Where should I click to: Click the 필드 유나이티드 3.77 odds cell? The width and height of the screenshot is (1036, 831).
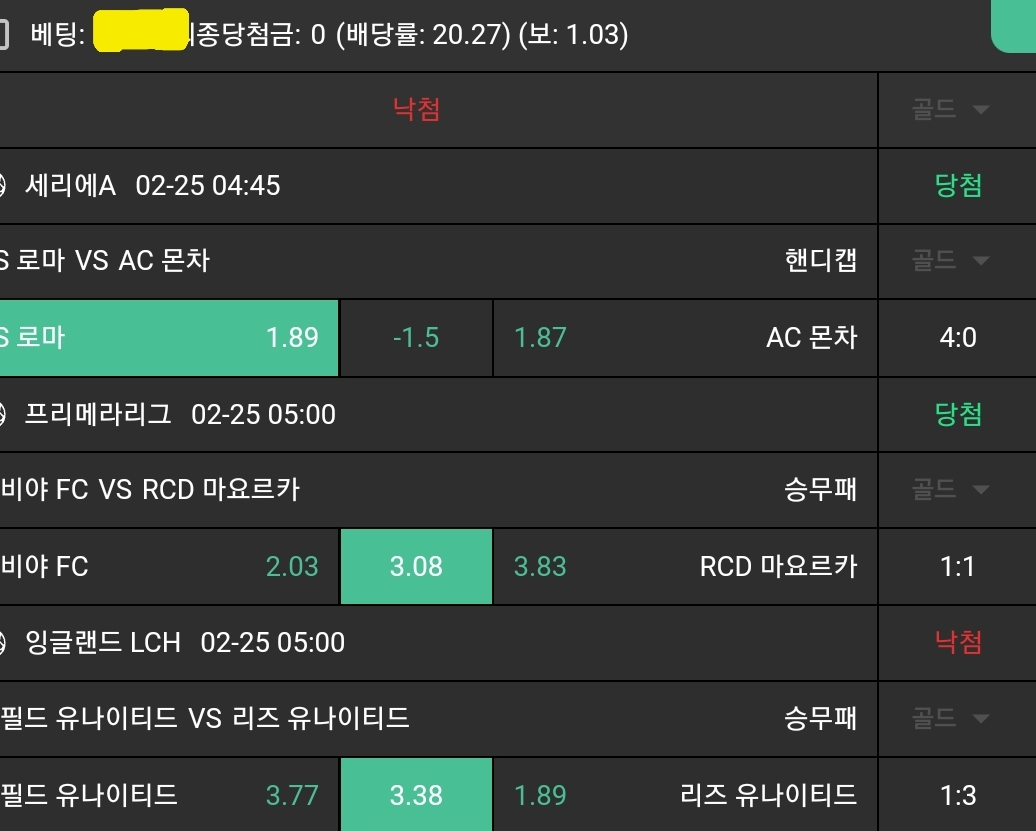pyautogui.click(x=168, y=795)
